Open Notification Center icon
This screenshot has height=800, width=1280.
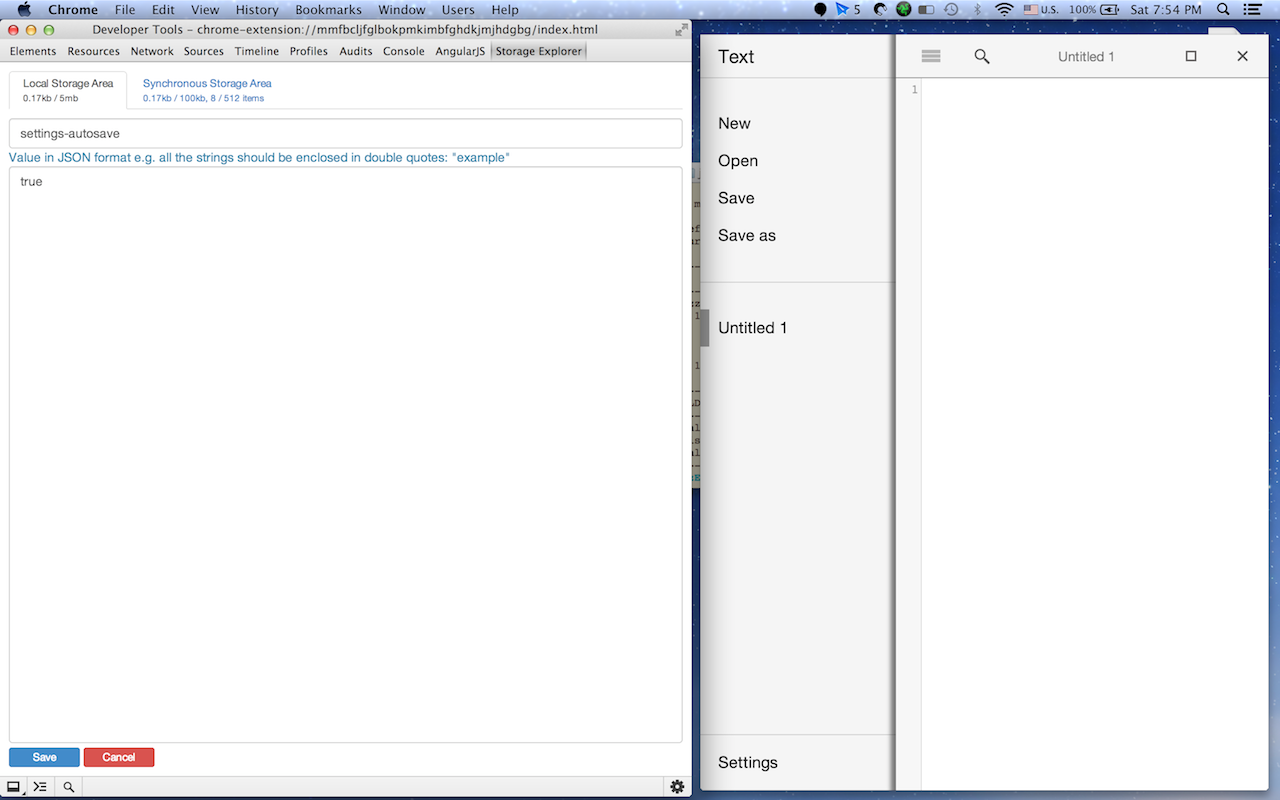point(1253,9)
